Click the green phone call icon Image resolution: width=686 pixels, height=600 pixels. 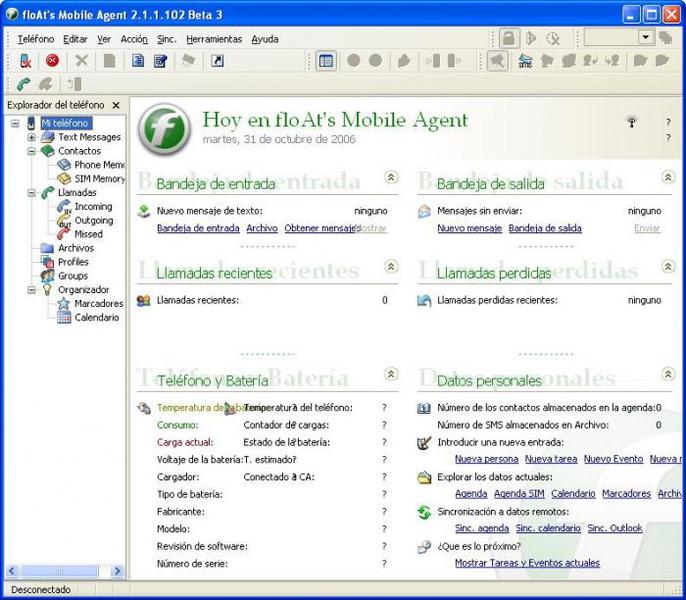tap(23, 84)
